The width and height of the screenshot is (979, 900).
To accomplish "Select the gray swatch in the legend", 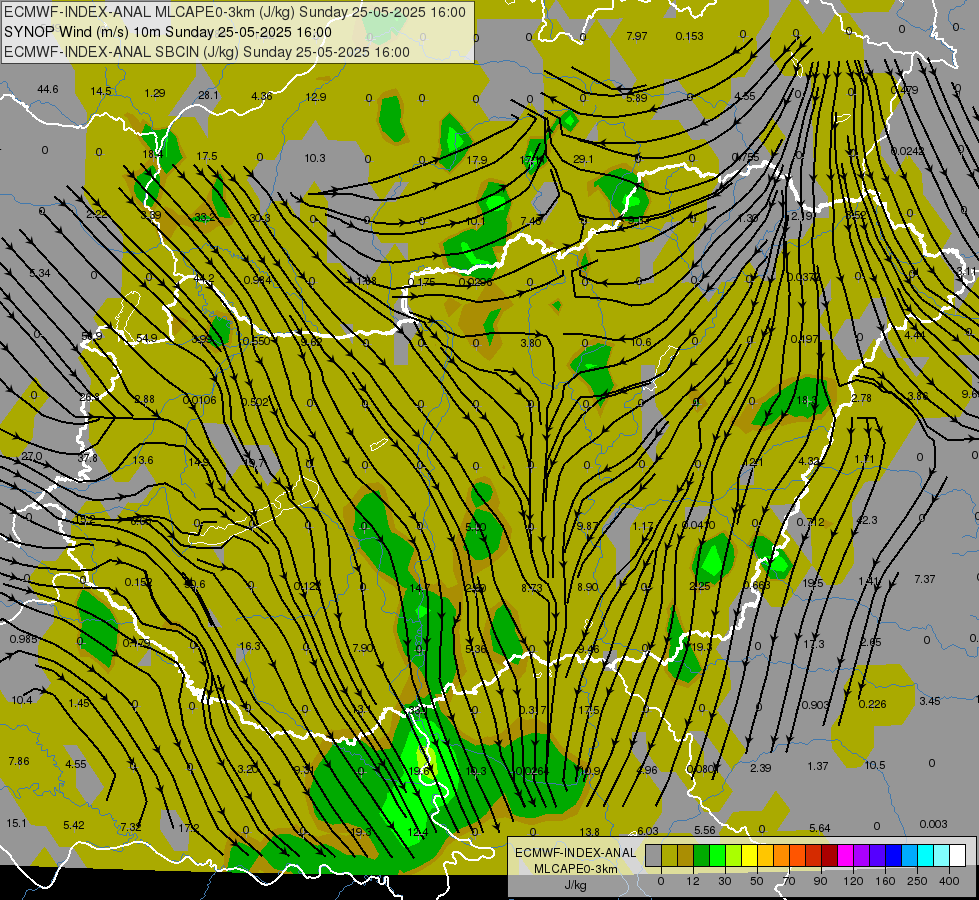I will (653, 855).
